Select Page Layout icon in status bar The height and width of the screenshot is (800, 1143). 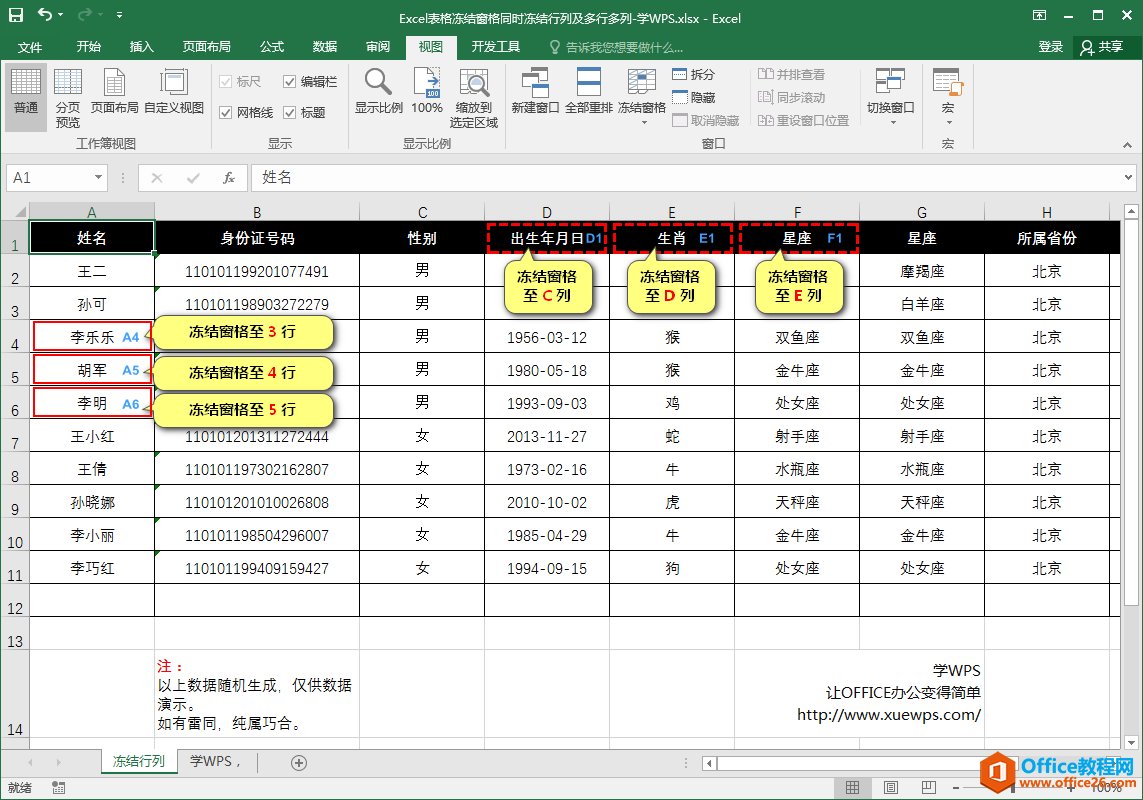(x=890, y=788)
